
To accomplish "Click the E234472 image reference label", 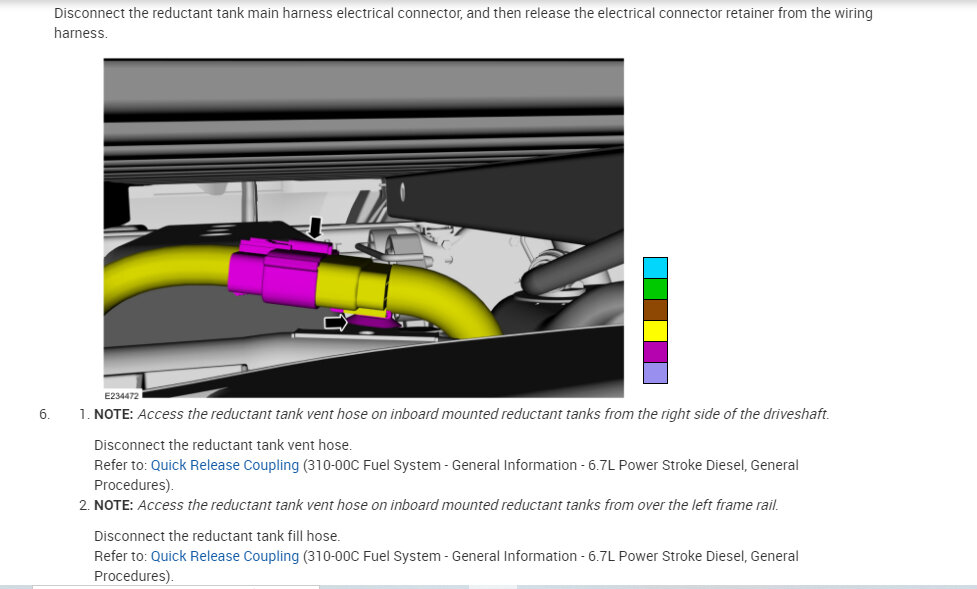I will click(x=124, y=396).
